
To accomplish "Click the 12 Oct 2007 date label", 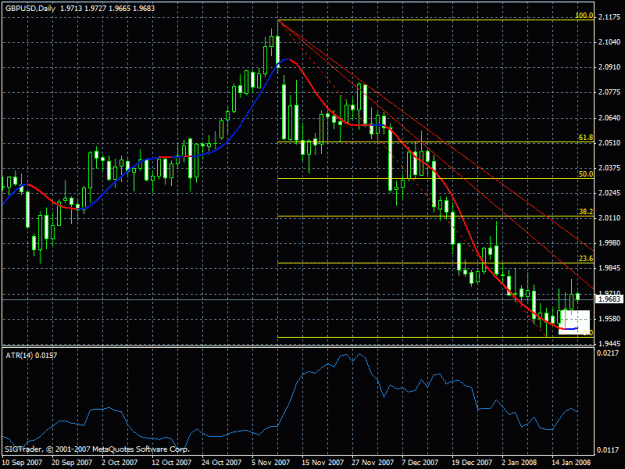I will coord(171,462).
